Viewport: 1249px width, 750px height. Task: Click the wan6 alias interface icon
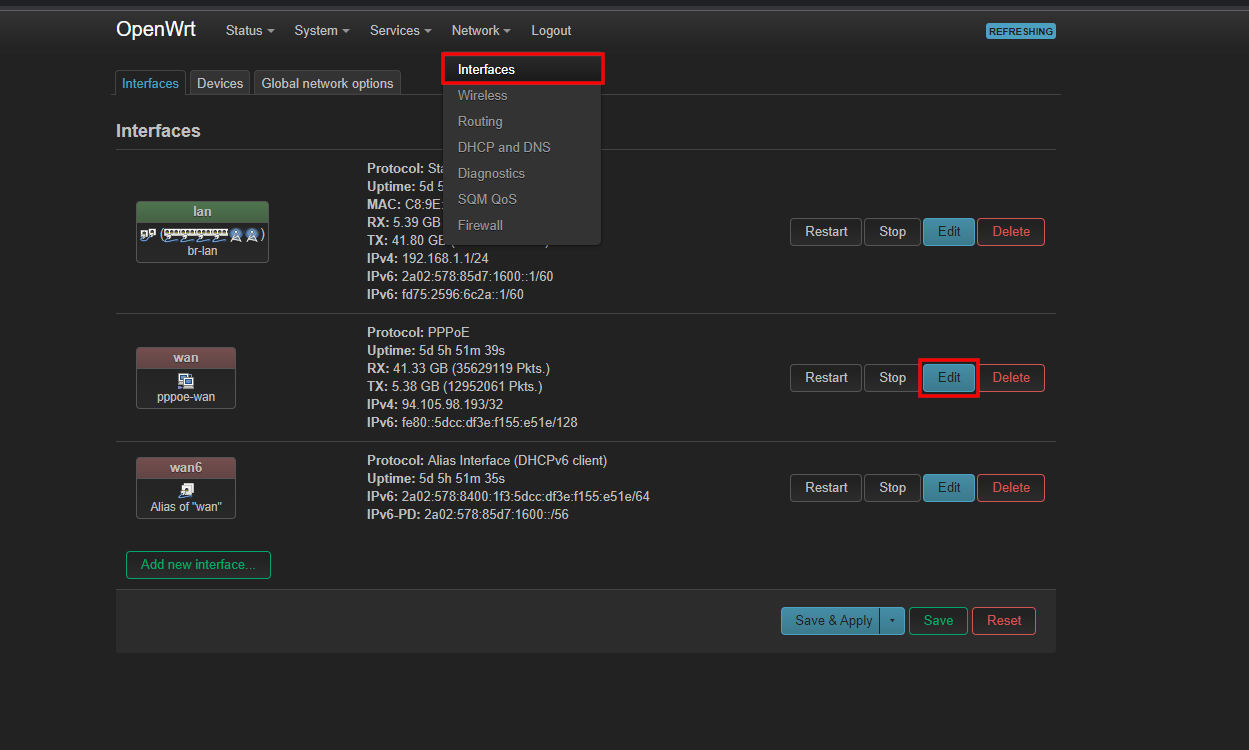click(186, 490)
